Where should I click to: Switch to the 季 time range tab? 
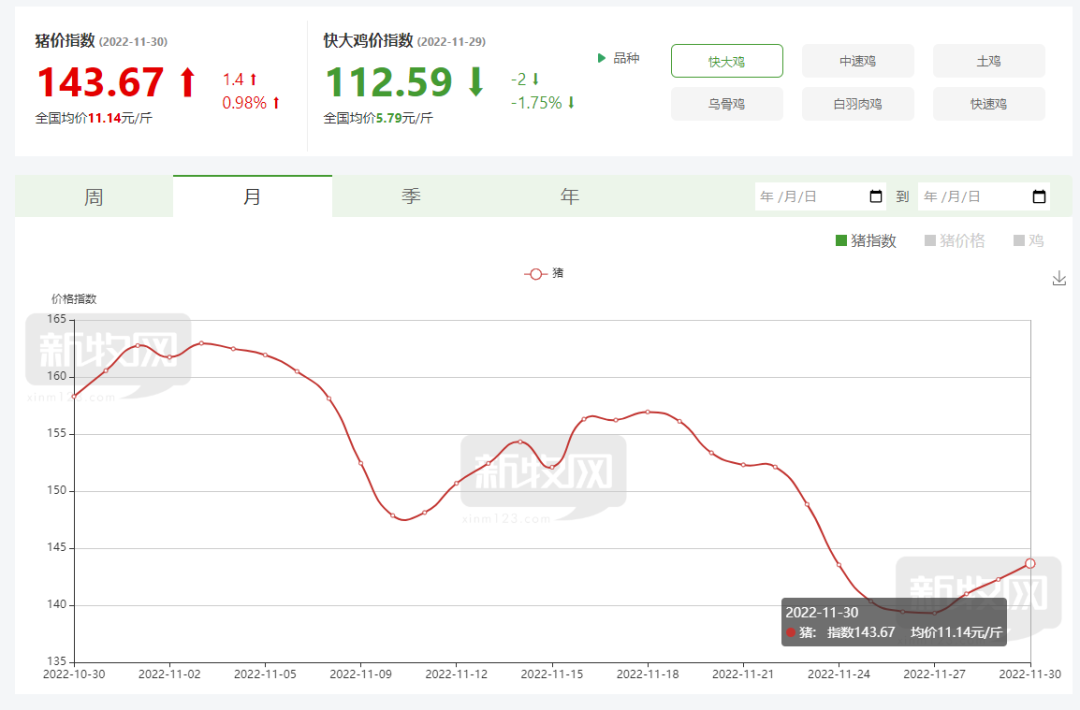[411, 197]
